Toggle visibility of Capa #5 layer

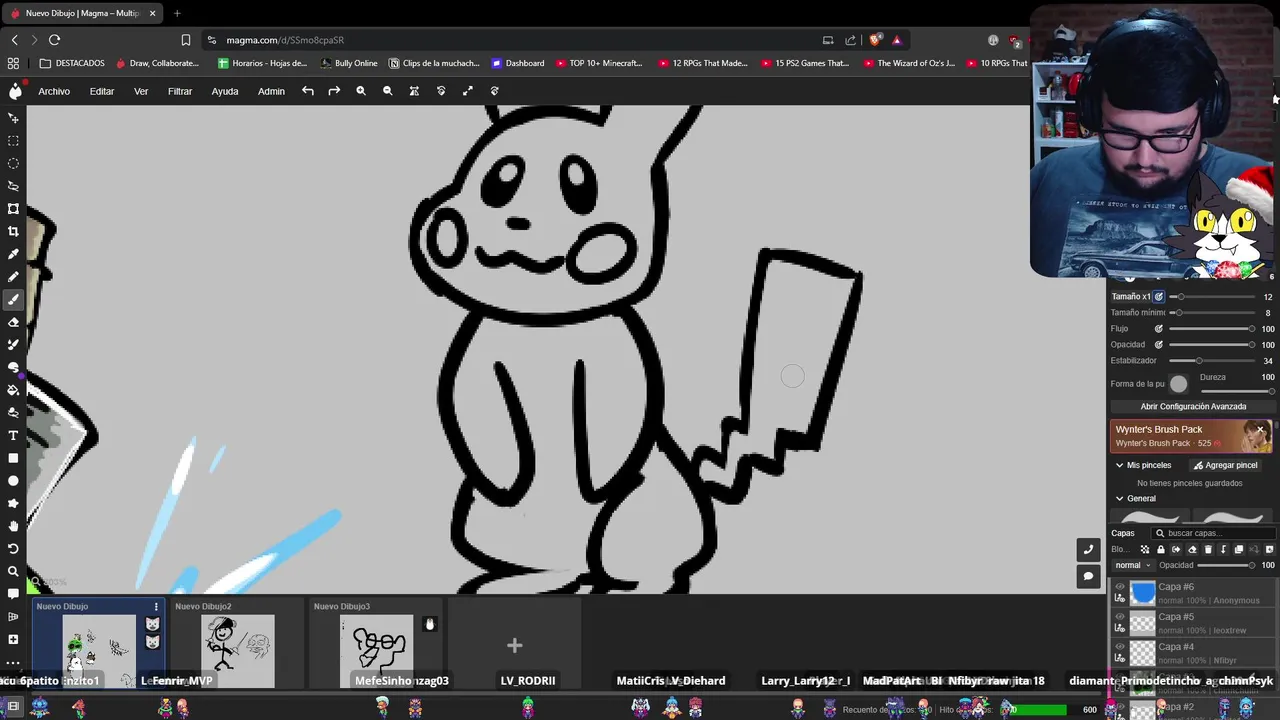tap(1120, 617)
